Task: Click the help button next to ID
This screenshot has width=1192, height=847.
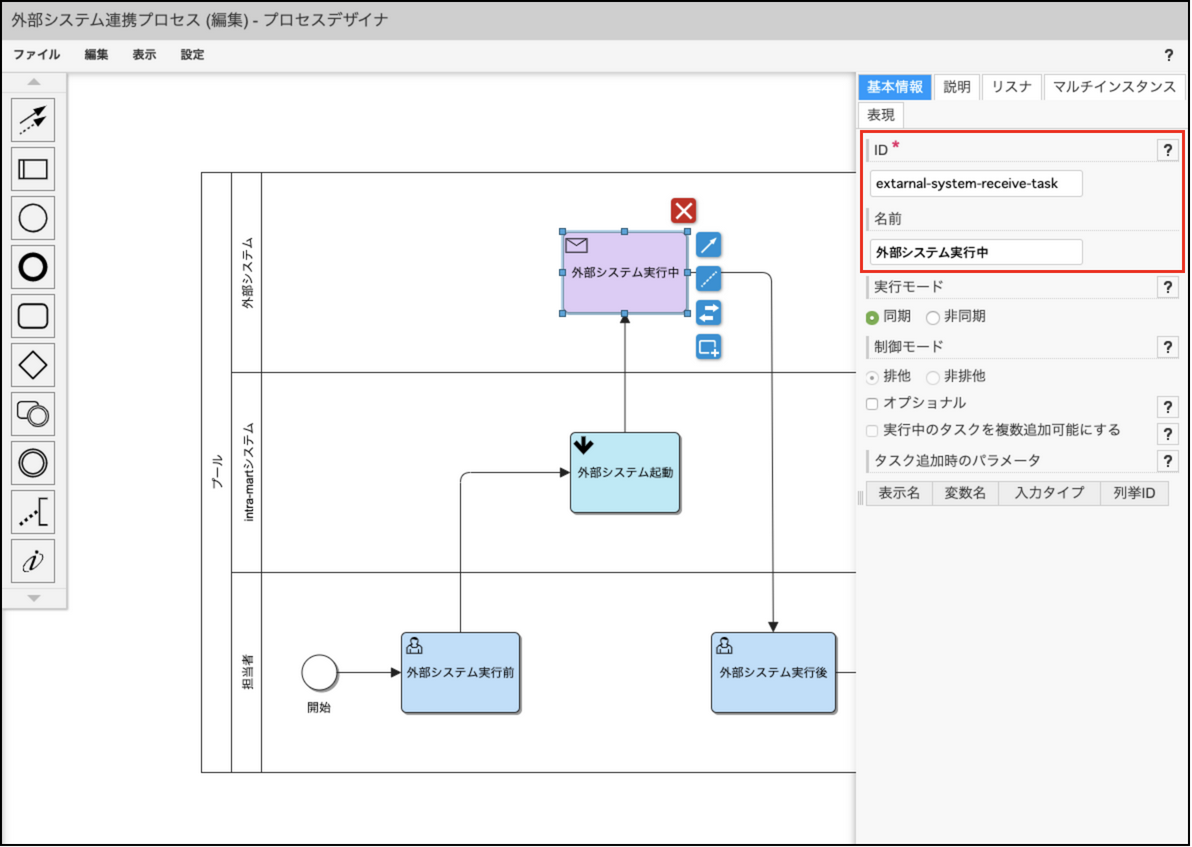Action: (1166, 150)
